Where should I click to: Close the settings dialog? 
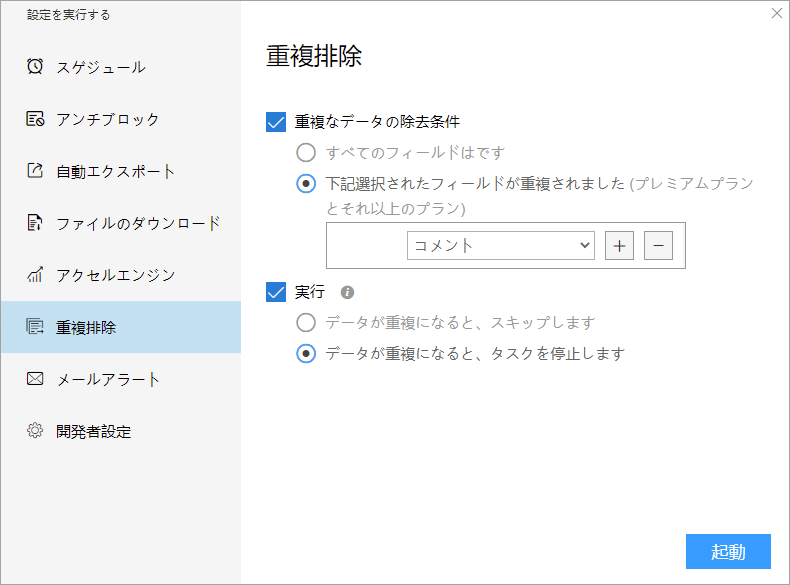[777, 13]
